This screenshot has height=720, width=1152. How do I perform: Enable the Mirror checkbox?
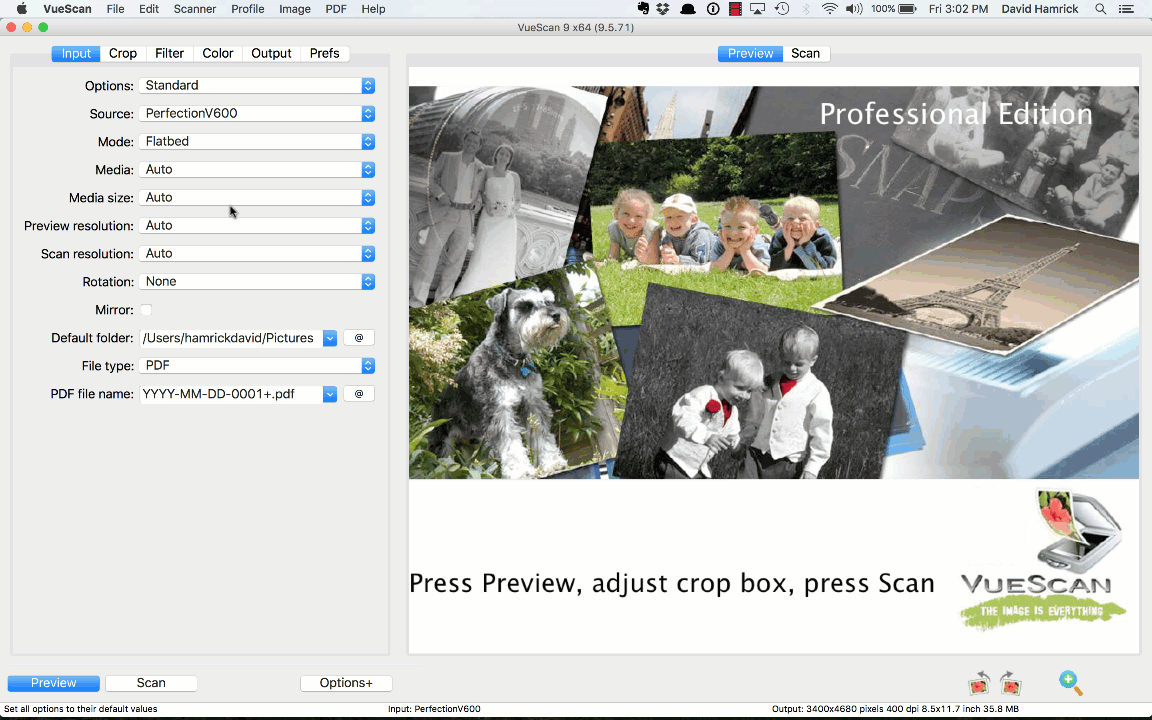click(146, 310)
